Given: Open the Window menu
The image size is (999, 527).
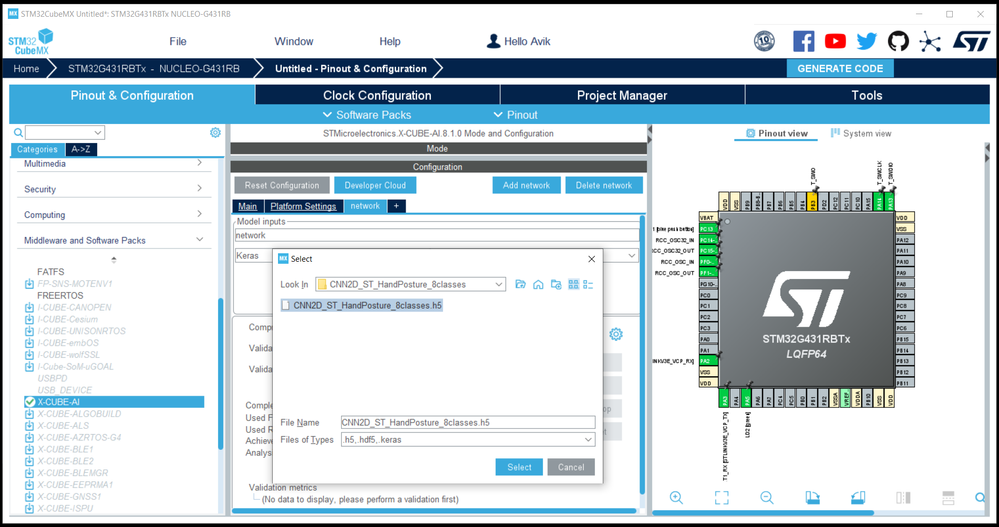Looking at the screenshot, I should click(294, 41).
